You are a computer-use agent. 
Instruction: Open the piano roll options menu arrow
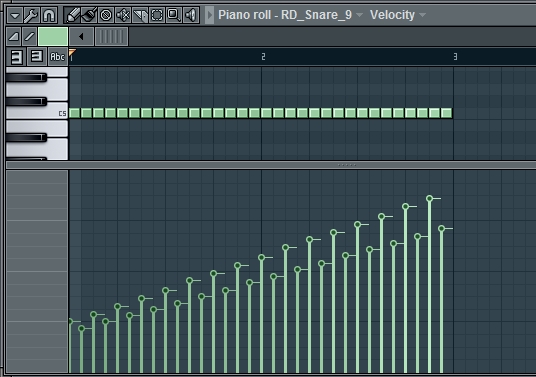[x=15, y=15]
